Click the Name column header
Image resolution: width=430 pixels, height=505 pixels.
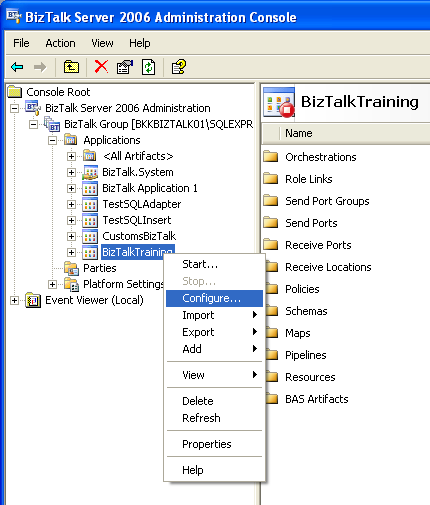pos(354,133)
